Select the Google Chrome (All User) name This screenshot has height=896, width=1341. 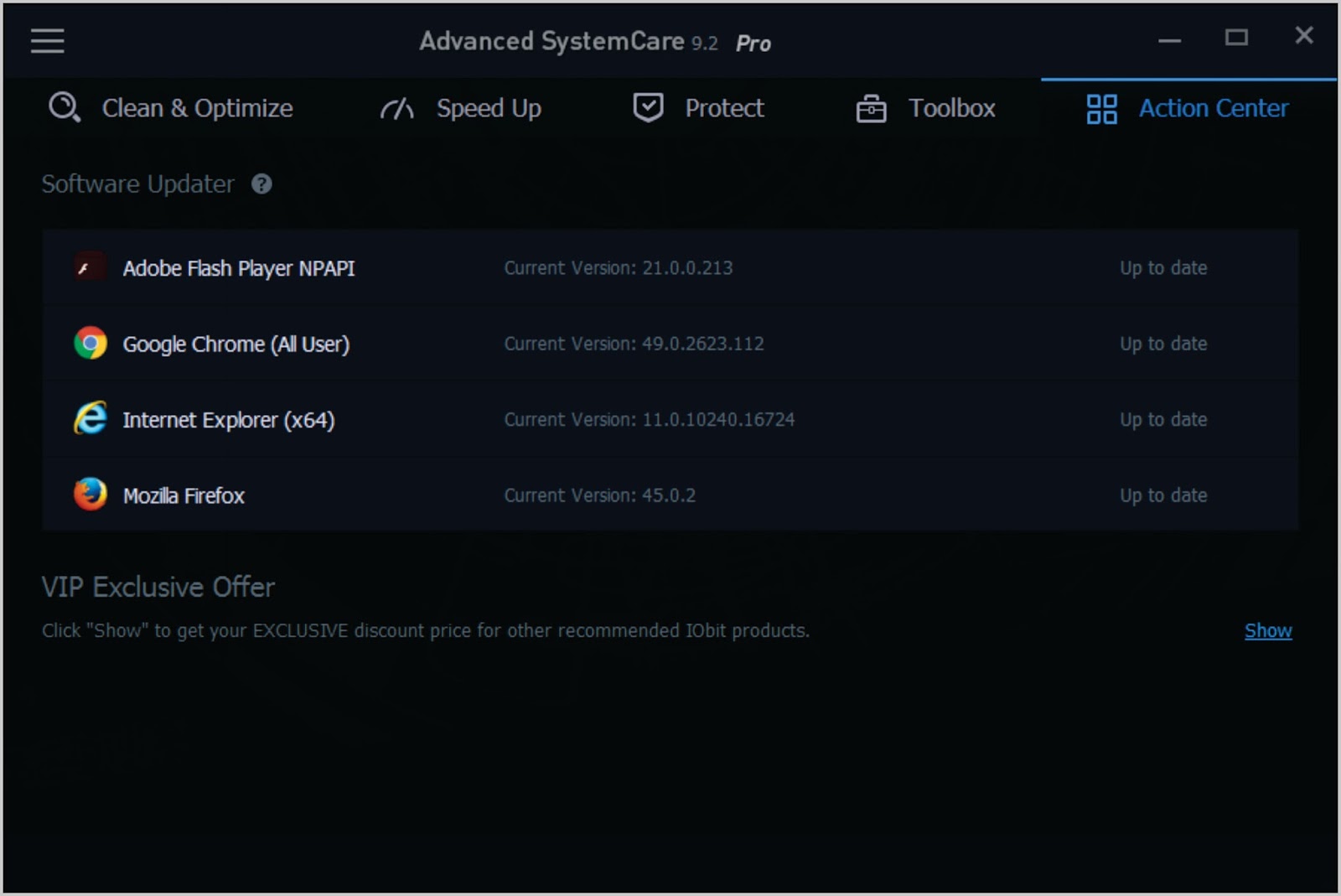(236, 344)
